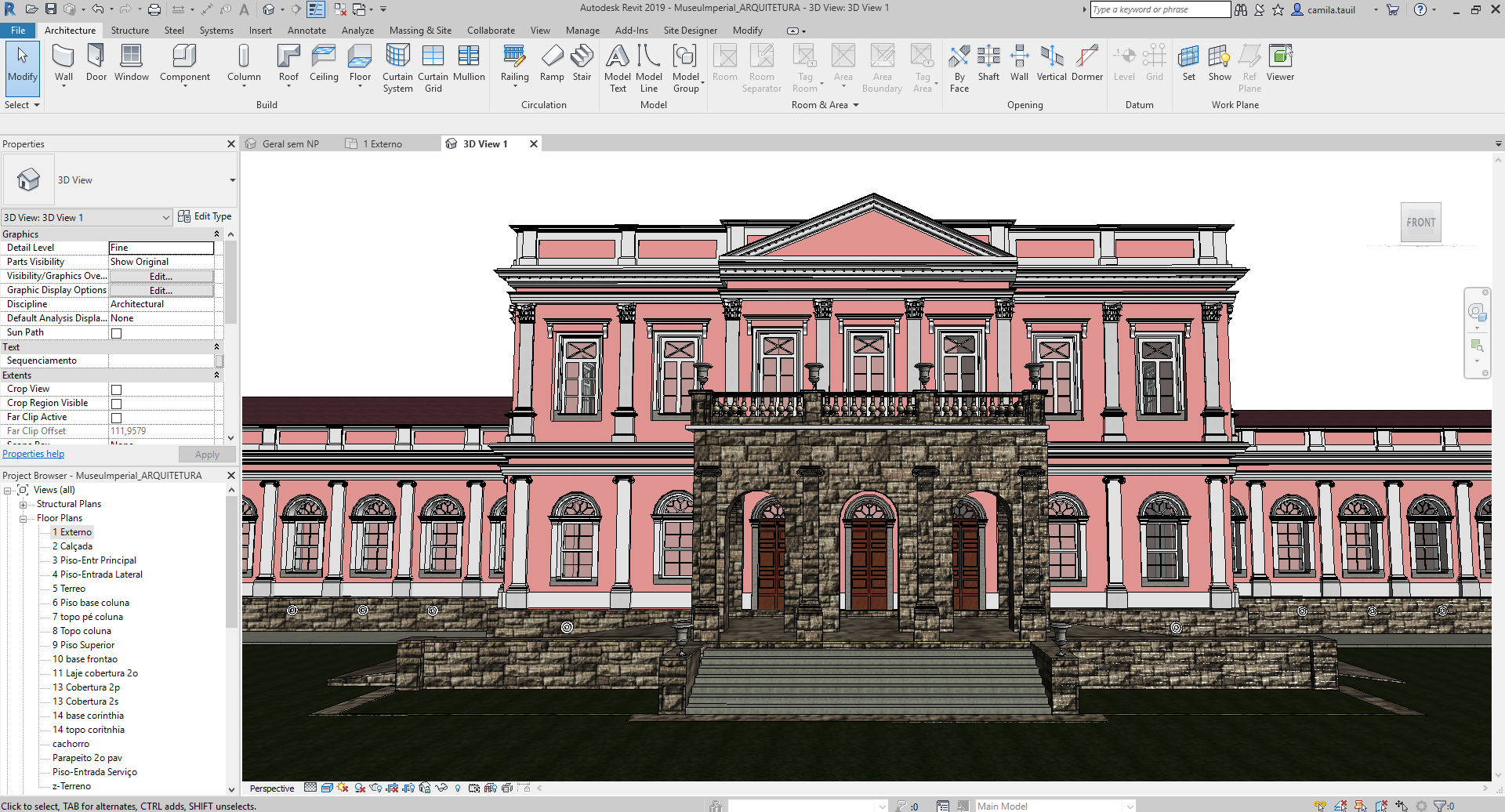Check the Far Clip Active box

(x=117, y=418)
